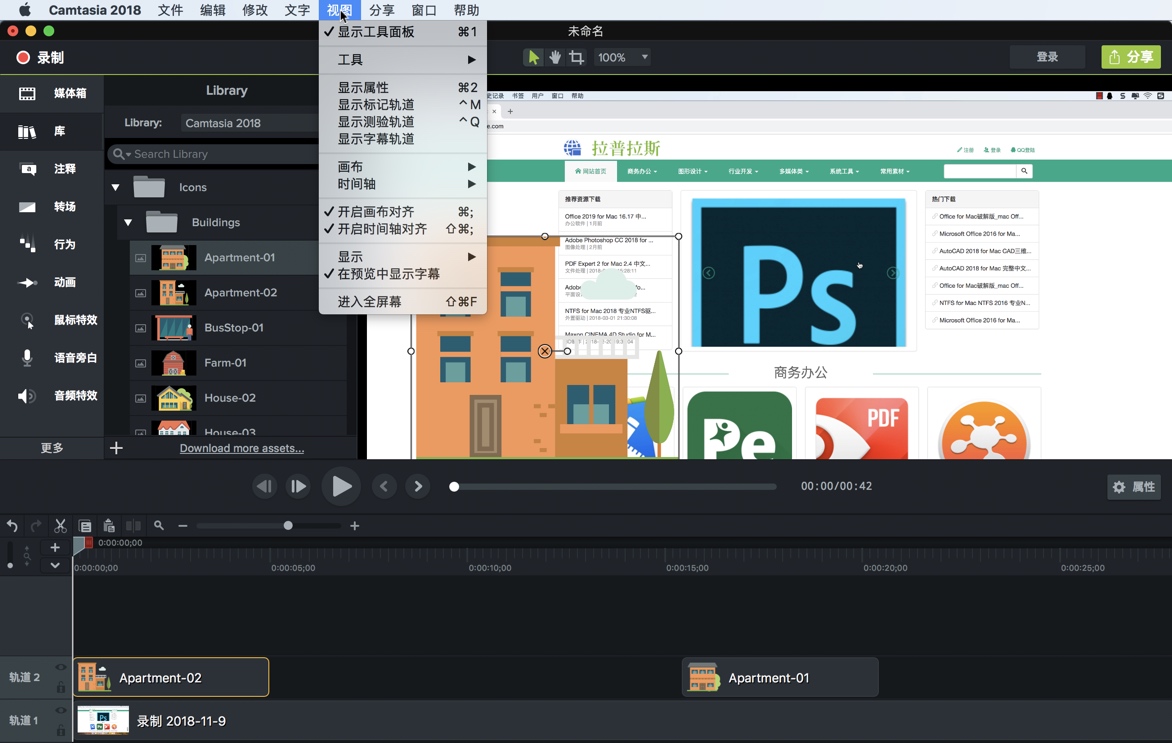The width and height of the screenshot is (1172, 743).
Task: Open the canvas zoom 100% dropdown
Action: click(620, 57)
